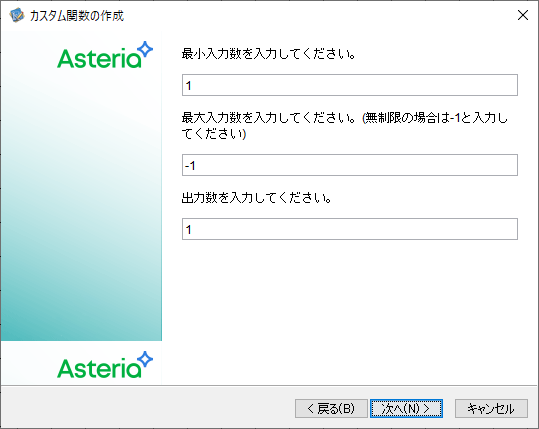Click the gray button bar left of 戻る

pos(148,408)
